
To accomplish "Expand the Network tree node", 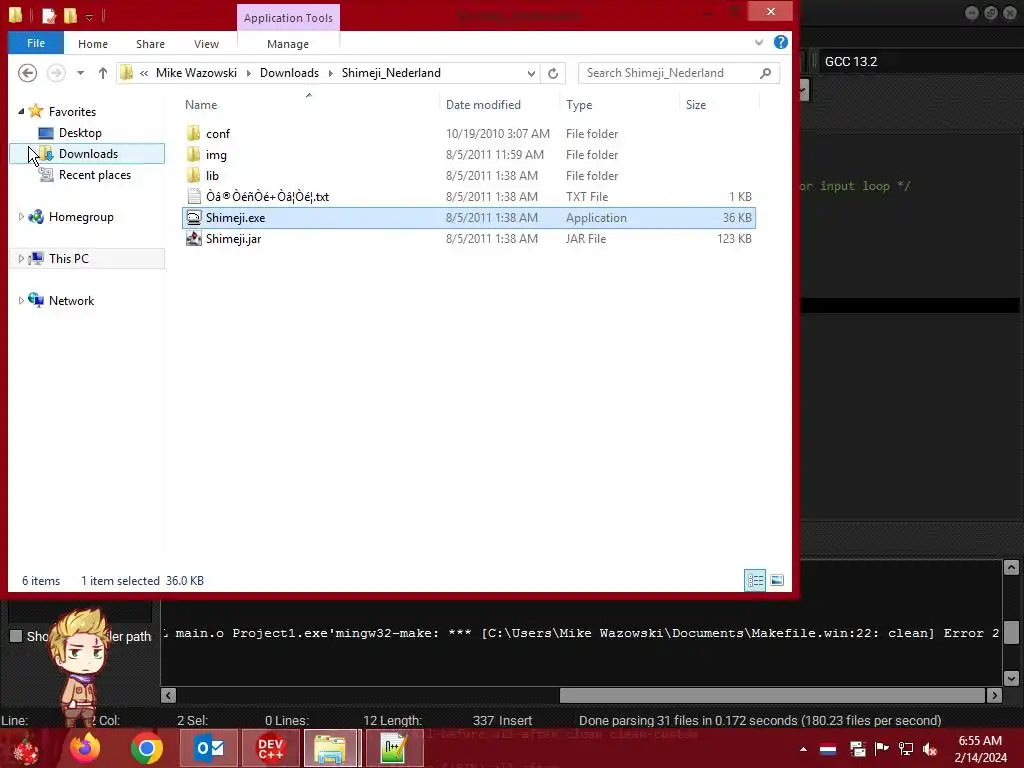I will [x=21, y=300].
